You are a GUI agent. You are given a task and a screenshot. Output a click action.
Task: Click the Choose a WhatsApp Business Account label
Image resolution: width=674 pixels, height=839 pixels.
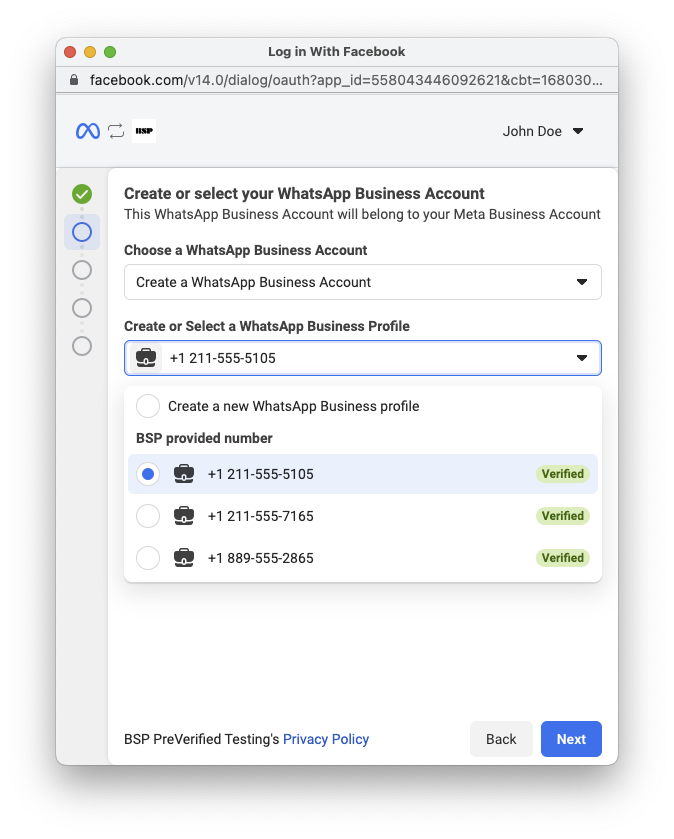pos(246,250)
